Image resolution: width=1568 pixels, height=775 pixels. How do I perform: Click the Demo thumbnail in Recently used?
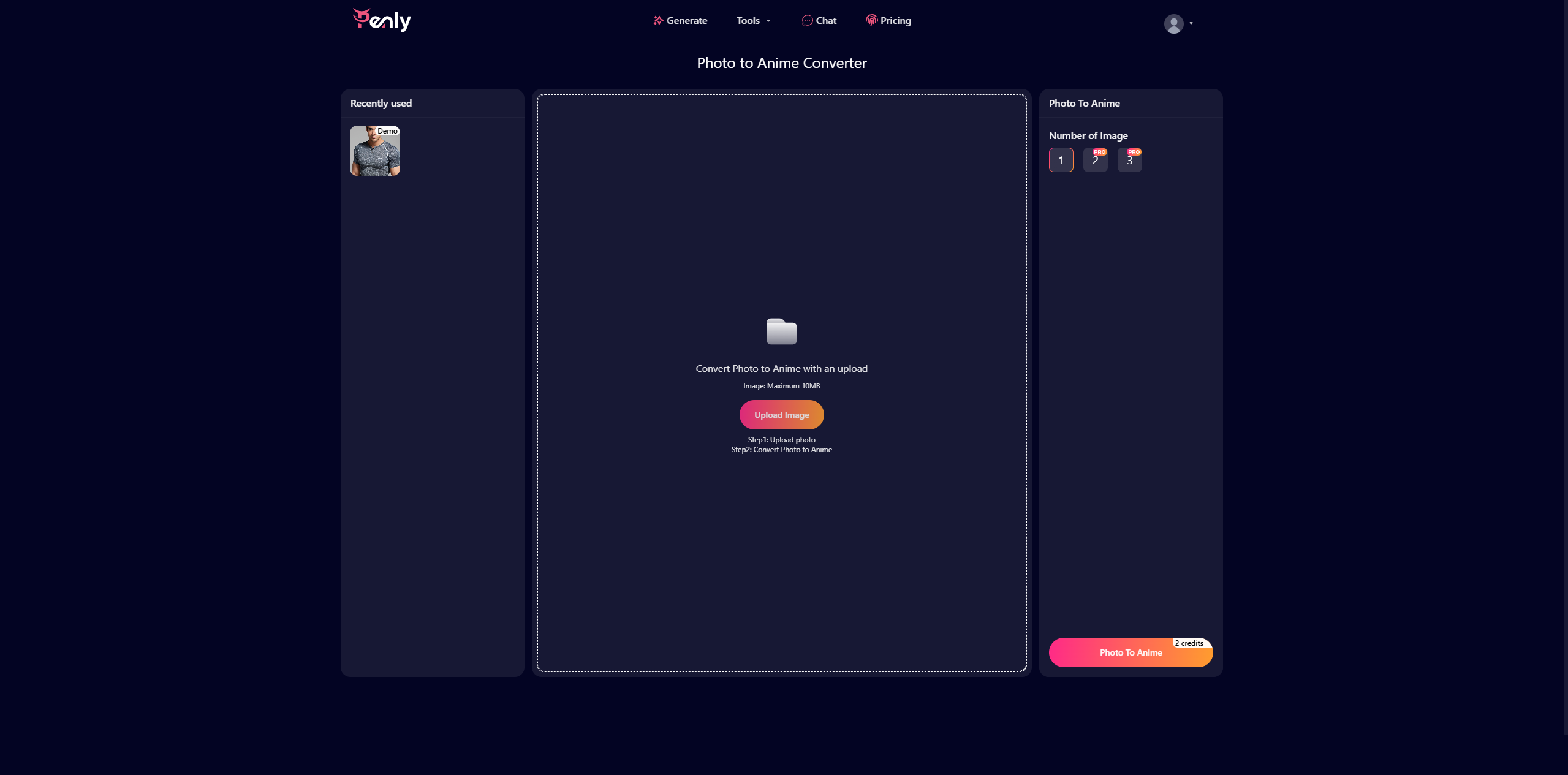[375, 150]
